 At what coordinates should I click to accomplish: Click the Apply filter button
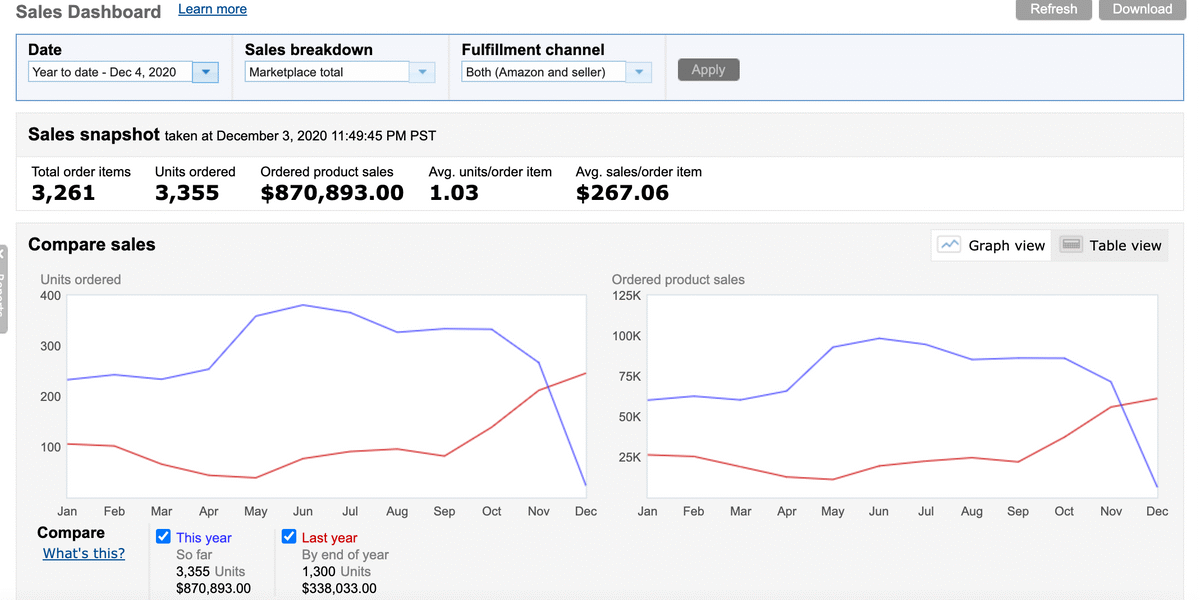708,70
